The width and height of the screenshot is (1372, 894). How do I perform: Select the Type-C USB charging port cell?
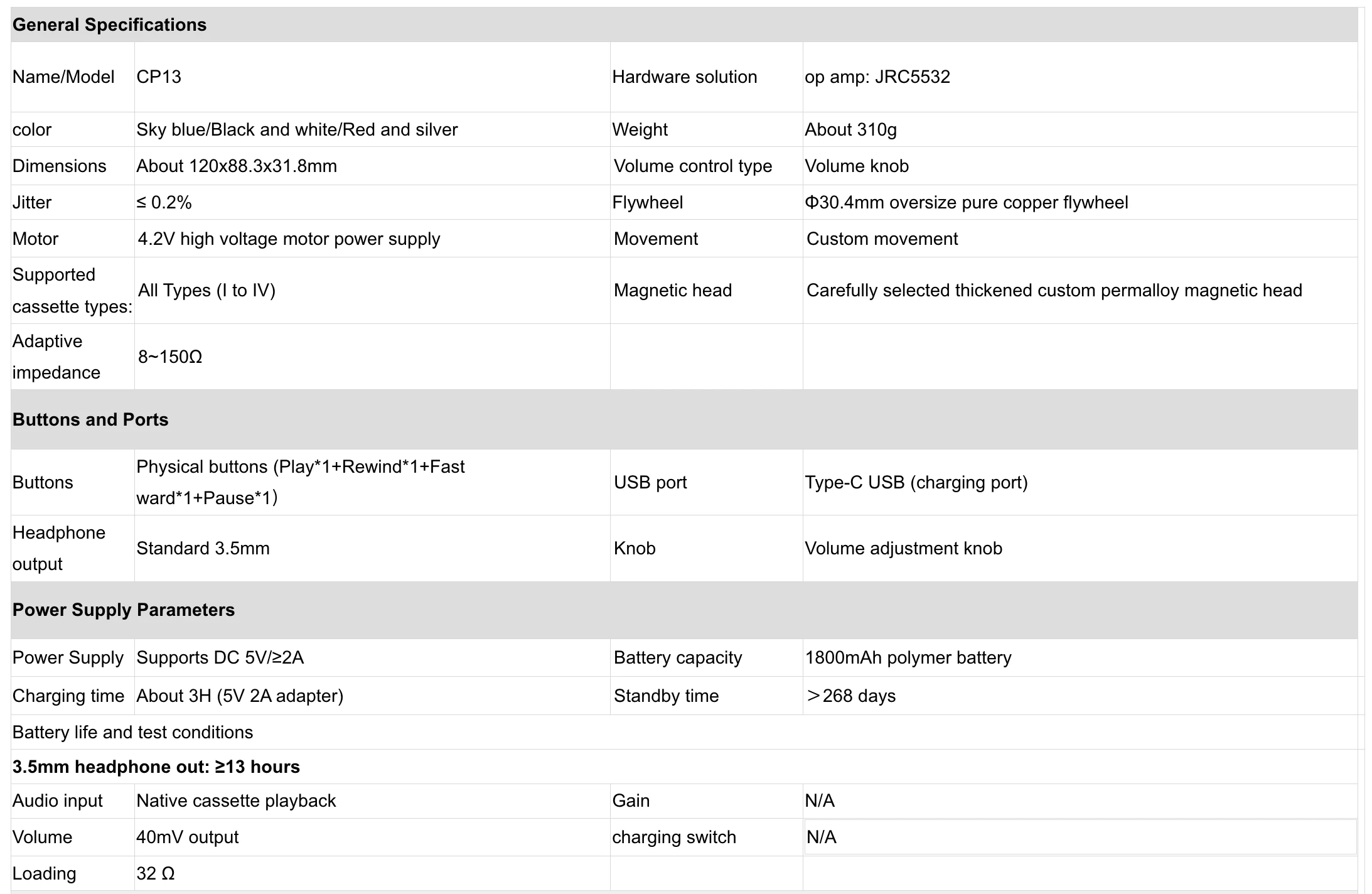[x=1080, y=482]
